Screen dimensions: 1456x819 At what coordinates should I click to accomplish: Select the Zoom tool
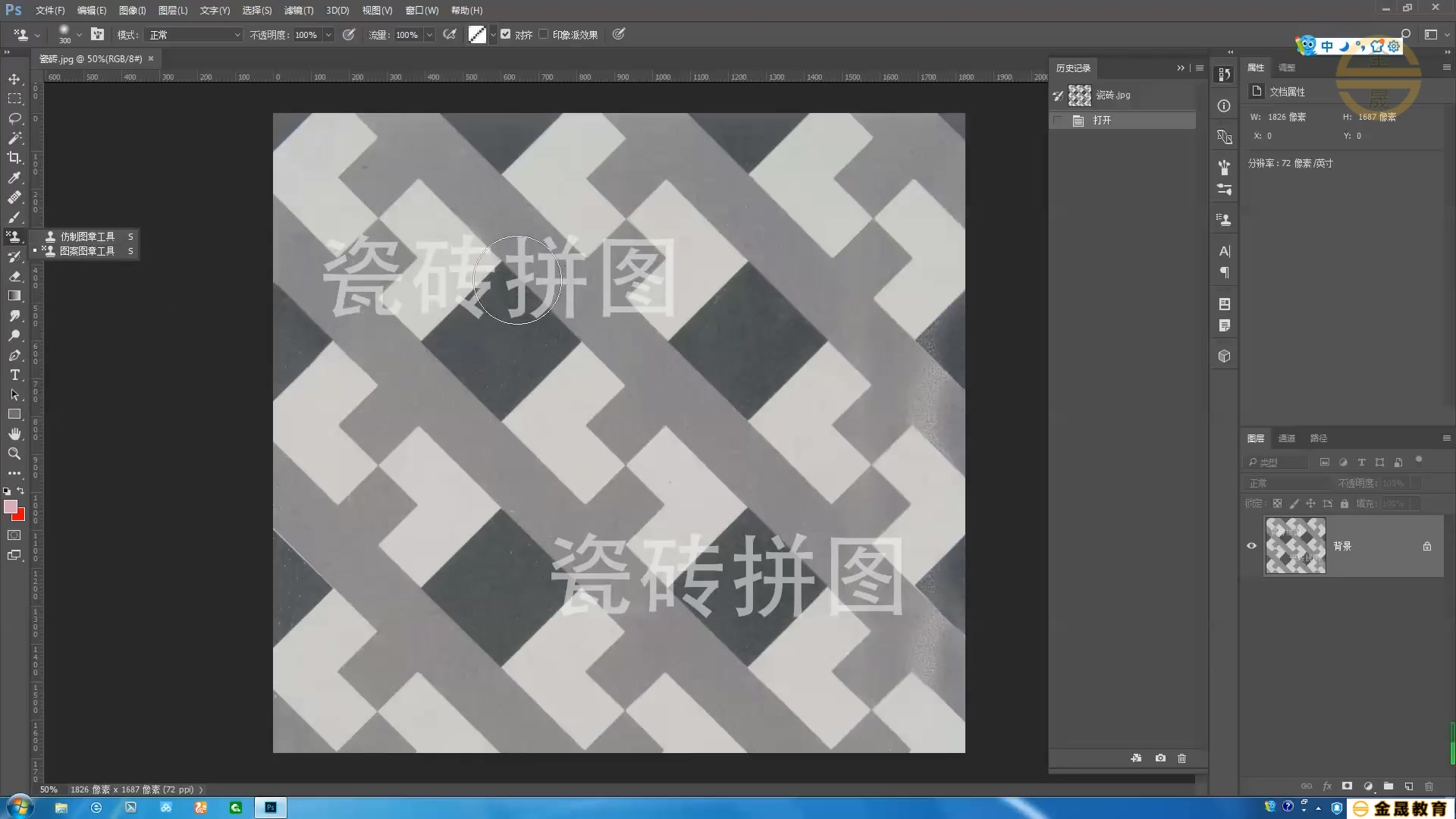point(14,453)
